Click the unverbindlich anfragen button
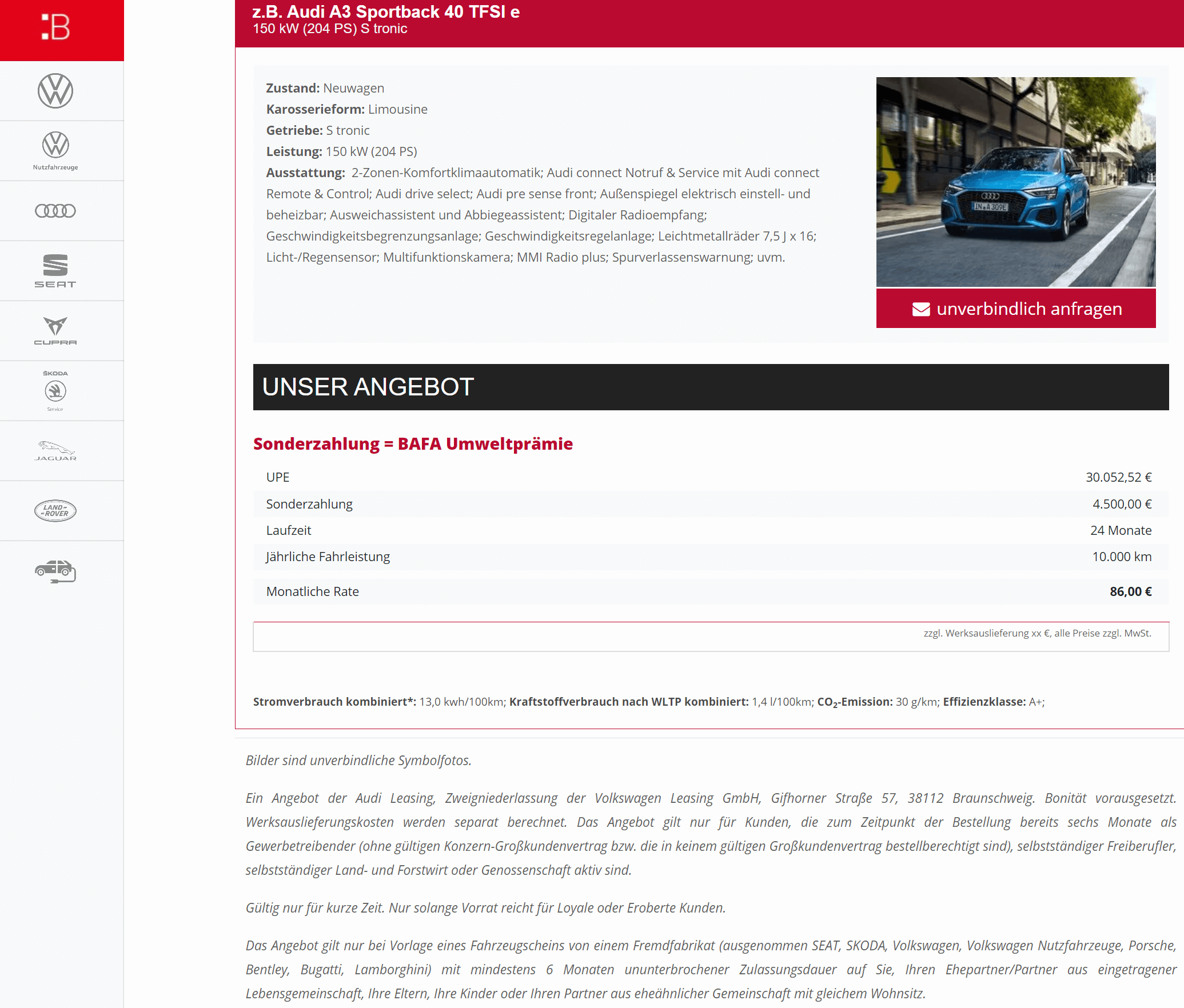This screenshot has width=1184, height=1008. coord(1016,309)
